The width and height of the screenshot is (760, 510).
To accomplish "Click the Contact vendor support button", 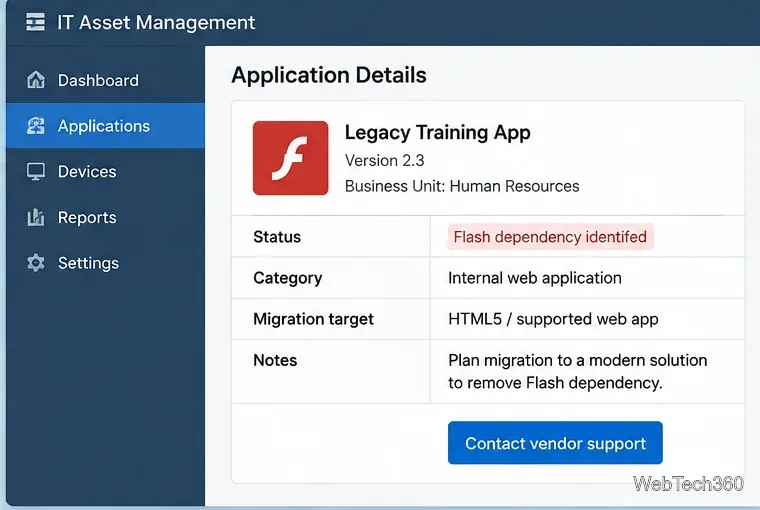I will click(x=555, y=443).
